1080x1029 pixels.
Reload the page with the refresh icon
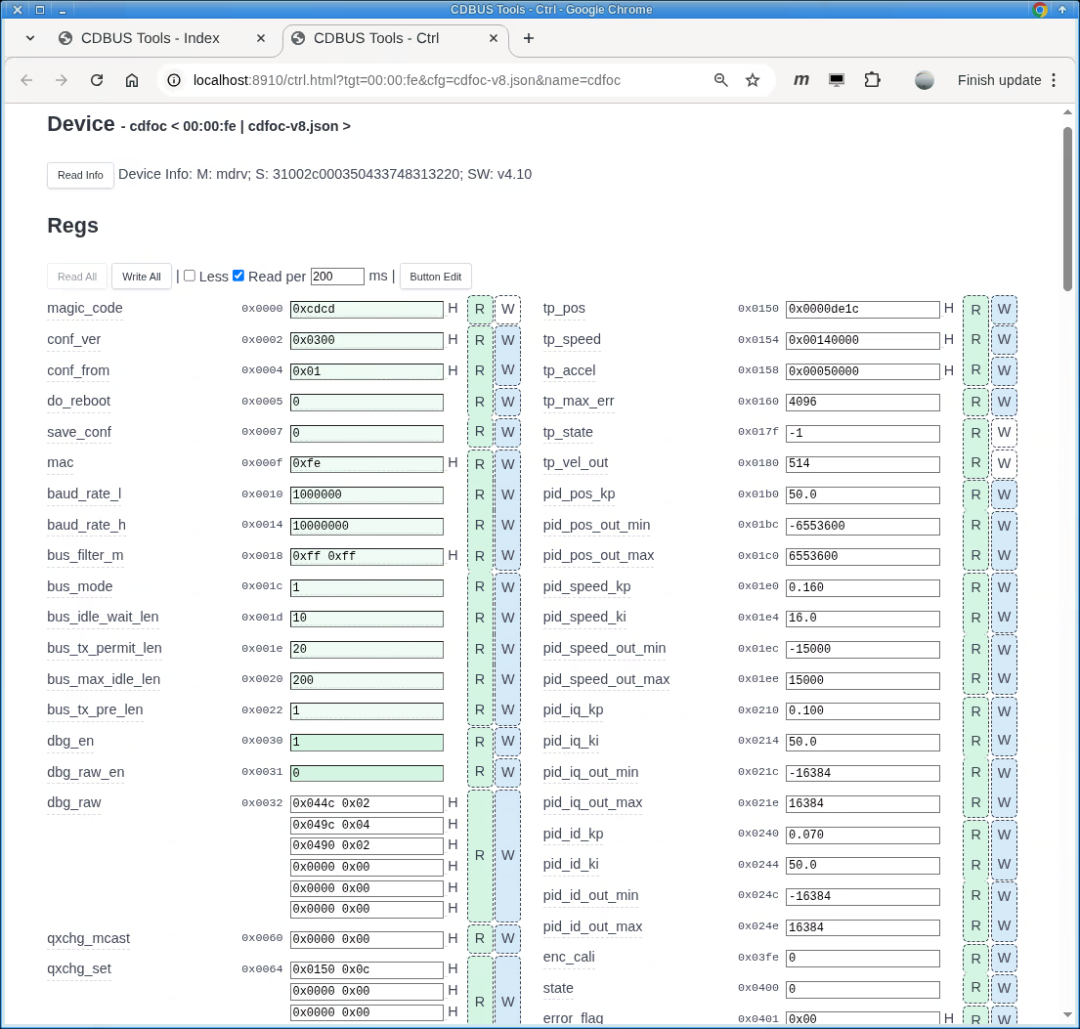(x=96, y=80)
